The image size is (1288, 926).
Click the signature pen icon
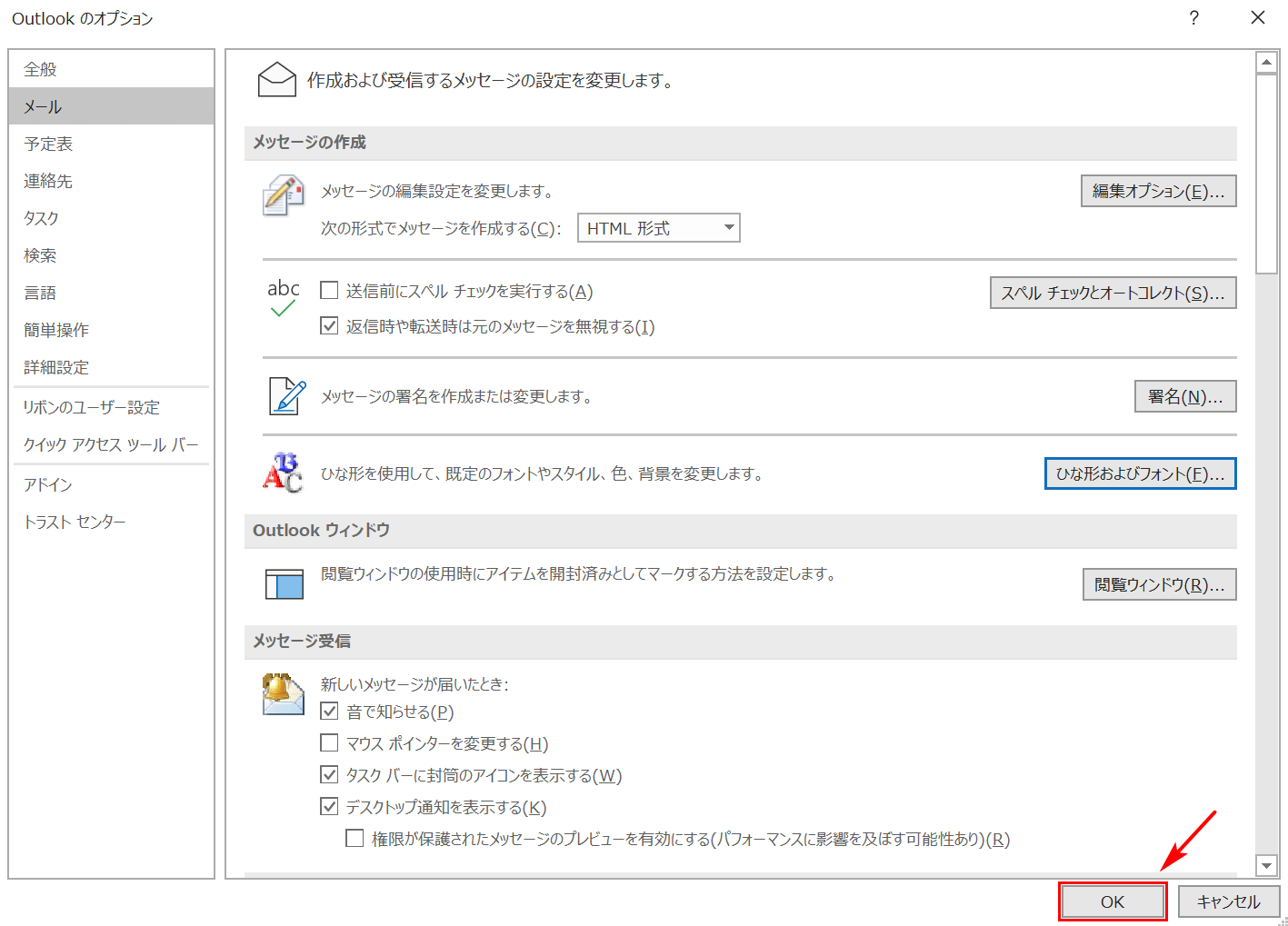point(287,396)
